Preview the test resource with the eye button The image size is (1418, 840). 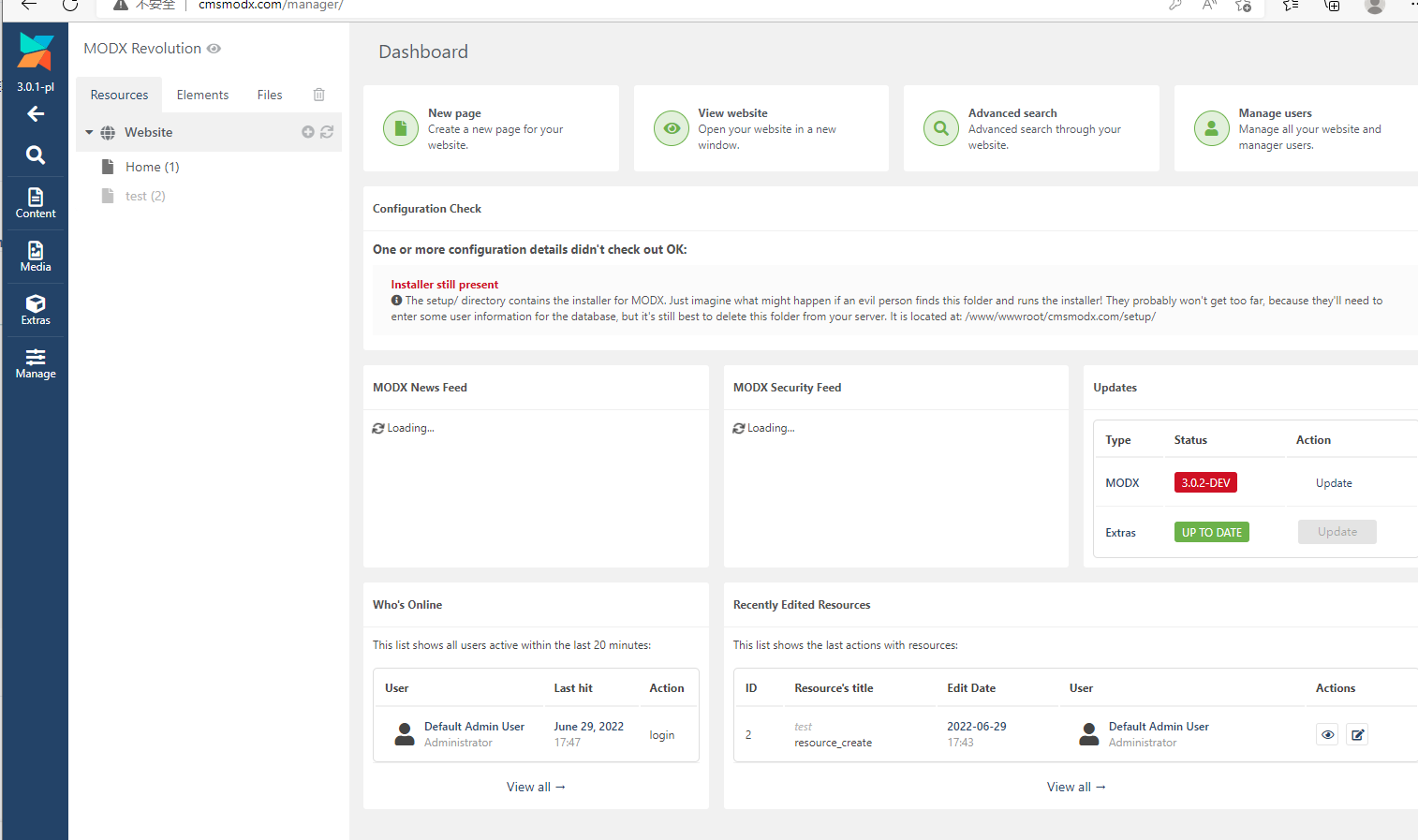[1327, 734]
